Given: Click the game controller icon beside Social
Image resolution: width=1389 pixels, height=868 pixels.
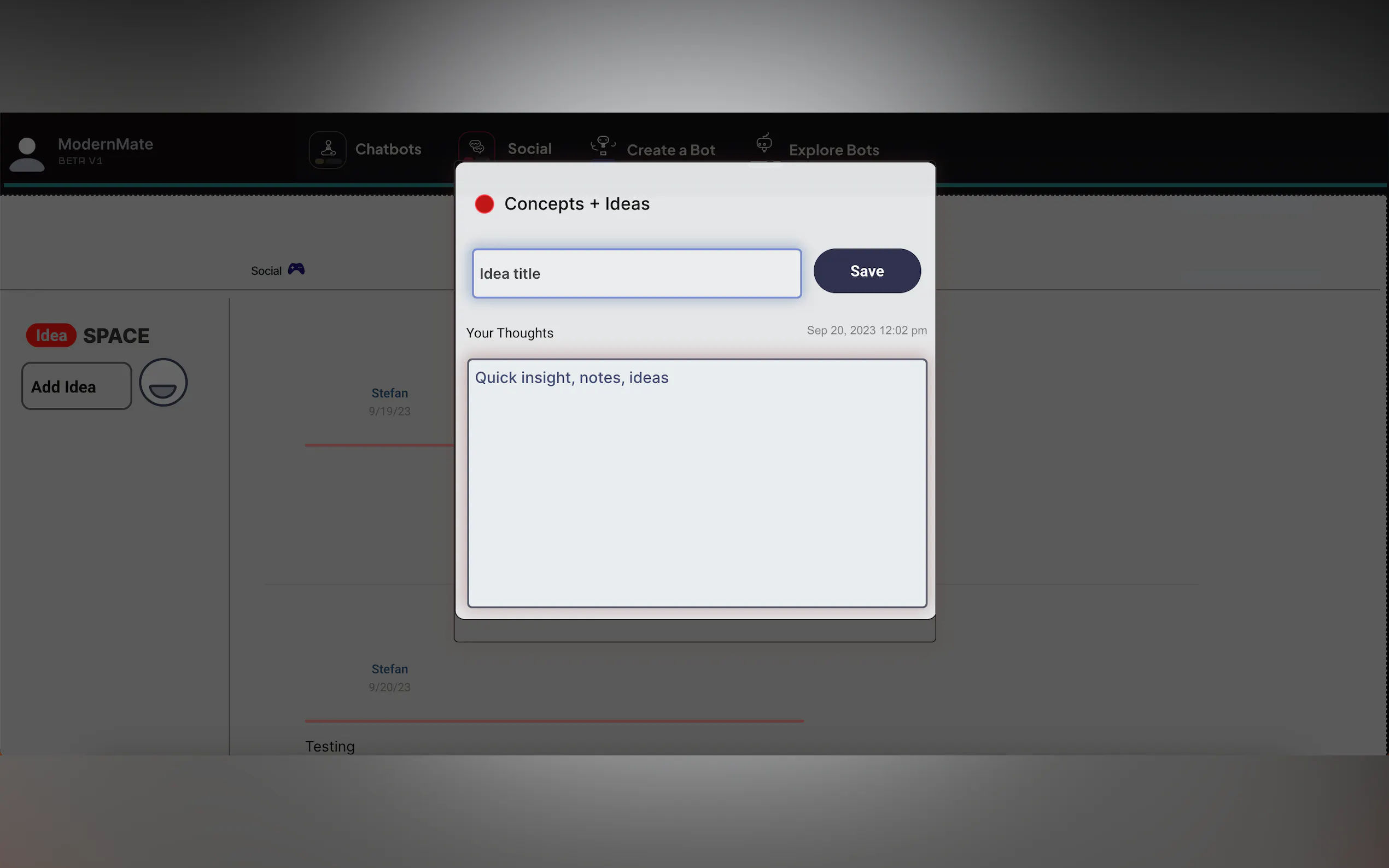Looking at the screenshot, I should click(296, 269).
